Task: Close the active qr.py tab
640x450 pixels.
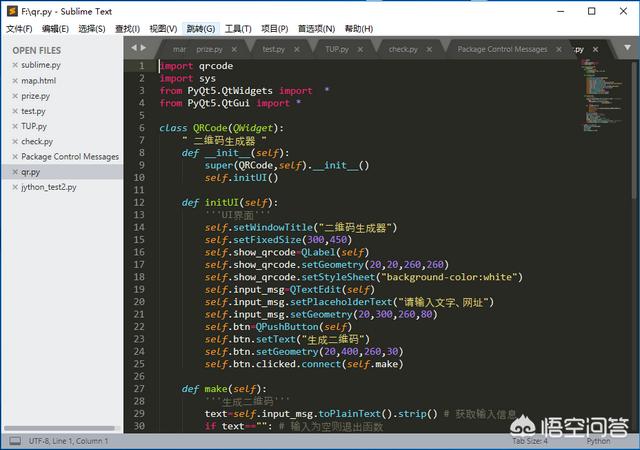Action: pyautogui.click(x=596, y=49)
